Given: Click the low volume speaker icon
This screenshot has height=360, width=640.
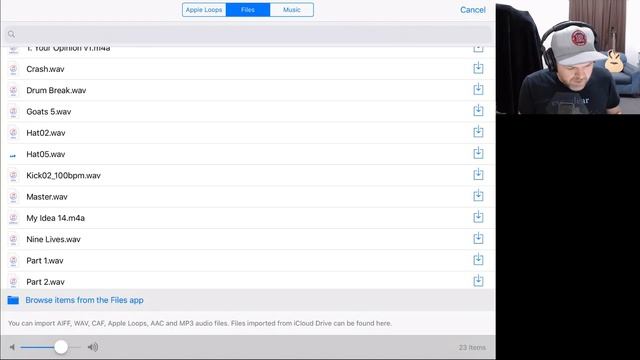Looking at the screenshot, I should click(12, 347).
